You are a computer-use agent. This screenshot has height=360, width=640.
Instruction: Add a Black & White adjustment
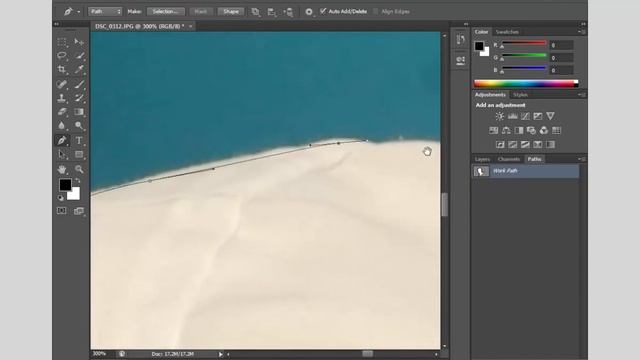pos(519,131)
